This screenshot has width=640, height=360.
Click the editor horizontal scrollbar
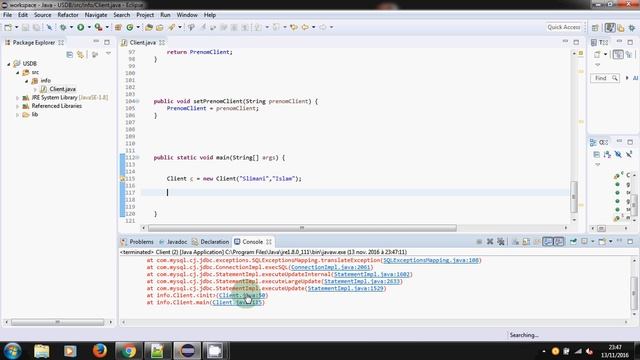click(302, 228)
